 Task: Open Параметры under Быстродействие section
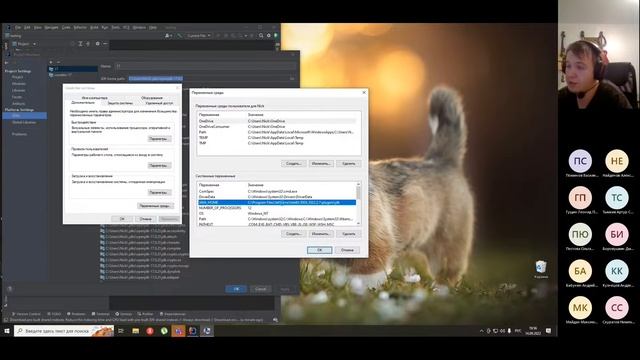[159, 139]
